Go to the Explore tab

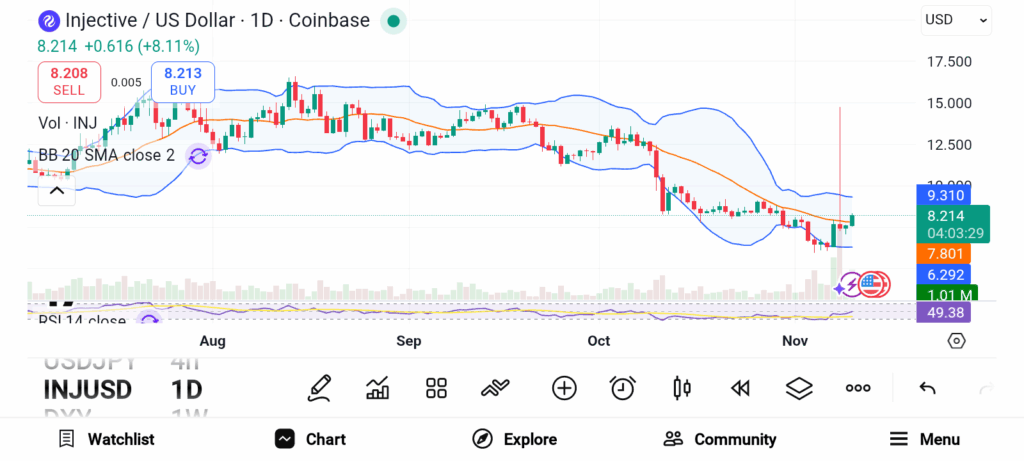(515, 439)
